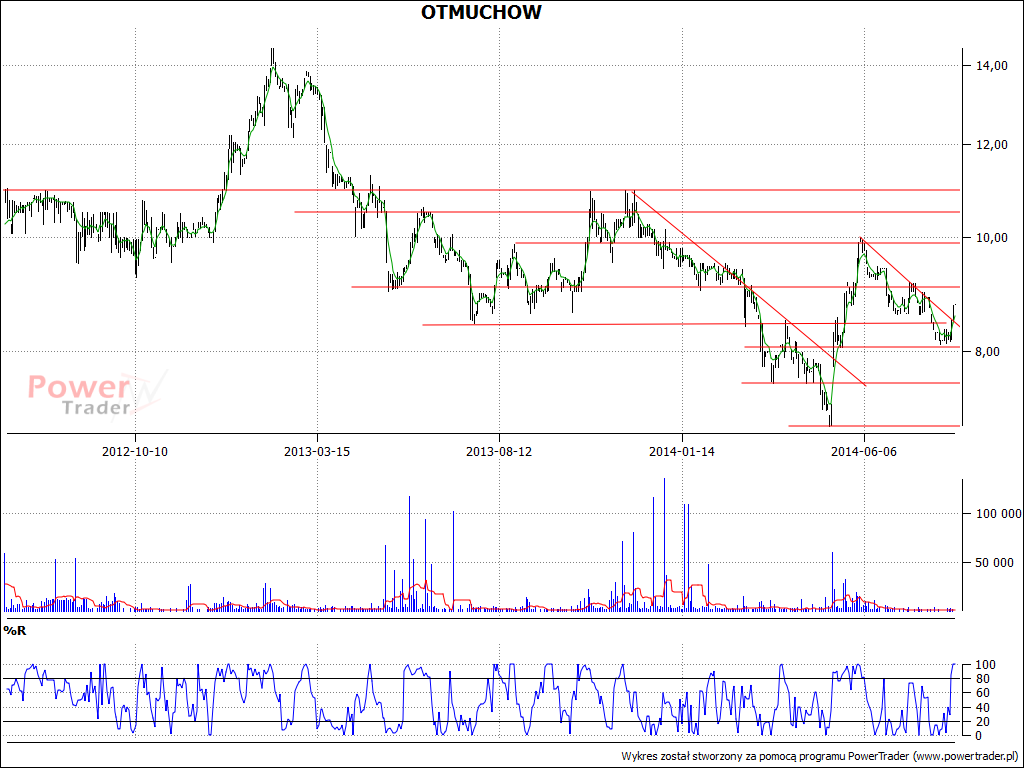Image resolution: width=1024 pixels, height=768 pixels.
Task: Click the PowerTrader footer credit text
Action: click(x=820, y=756)
